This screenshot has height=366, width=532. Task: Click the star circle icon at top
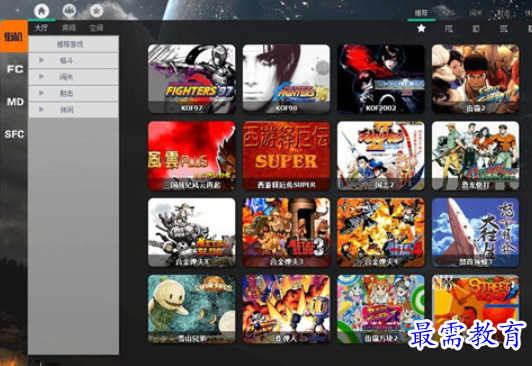coord(96,11)
